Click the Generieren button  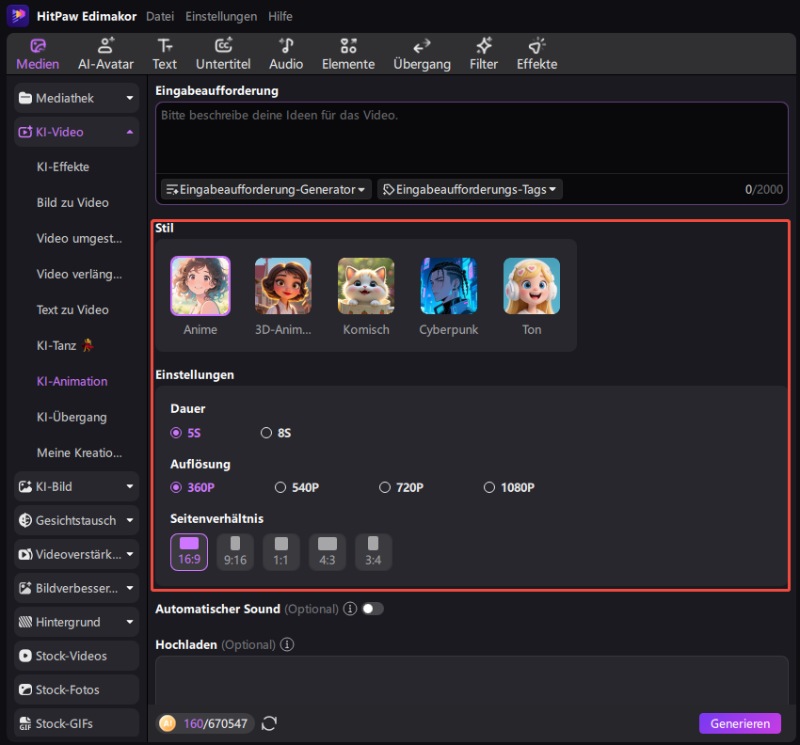tap(739, 724)
